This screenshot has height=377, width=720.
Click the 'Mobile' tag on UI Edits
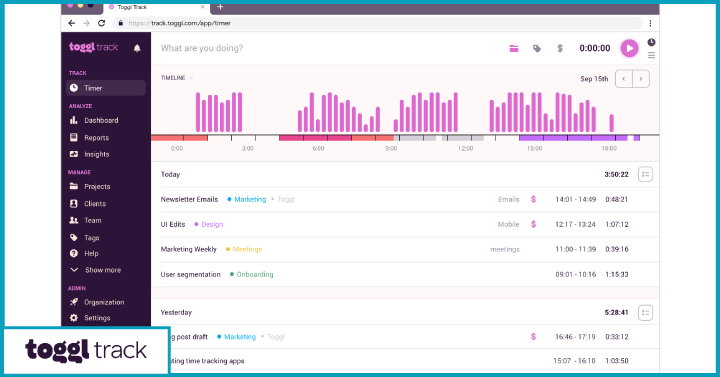tap(509, 225)
